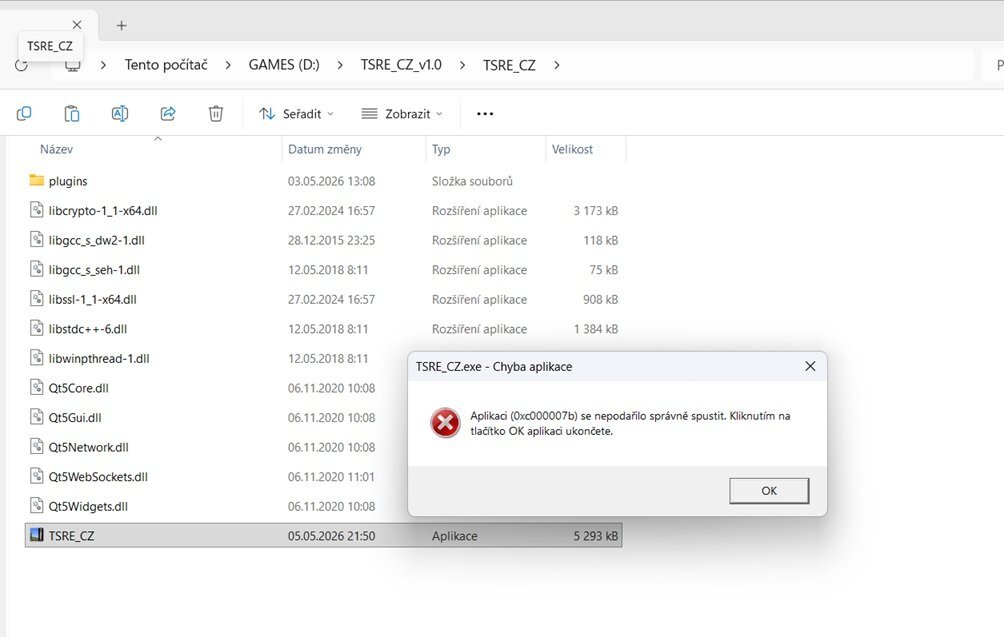Click the Qt5Core.dll file name

pos(79,389)
